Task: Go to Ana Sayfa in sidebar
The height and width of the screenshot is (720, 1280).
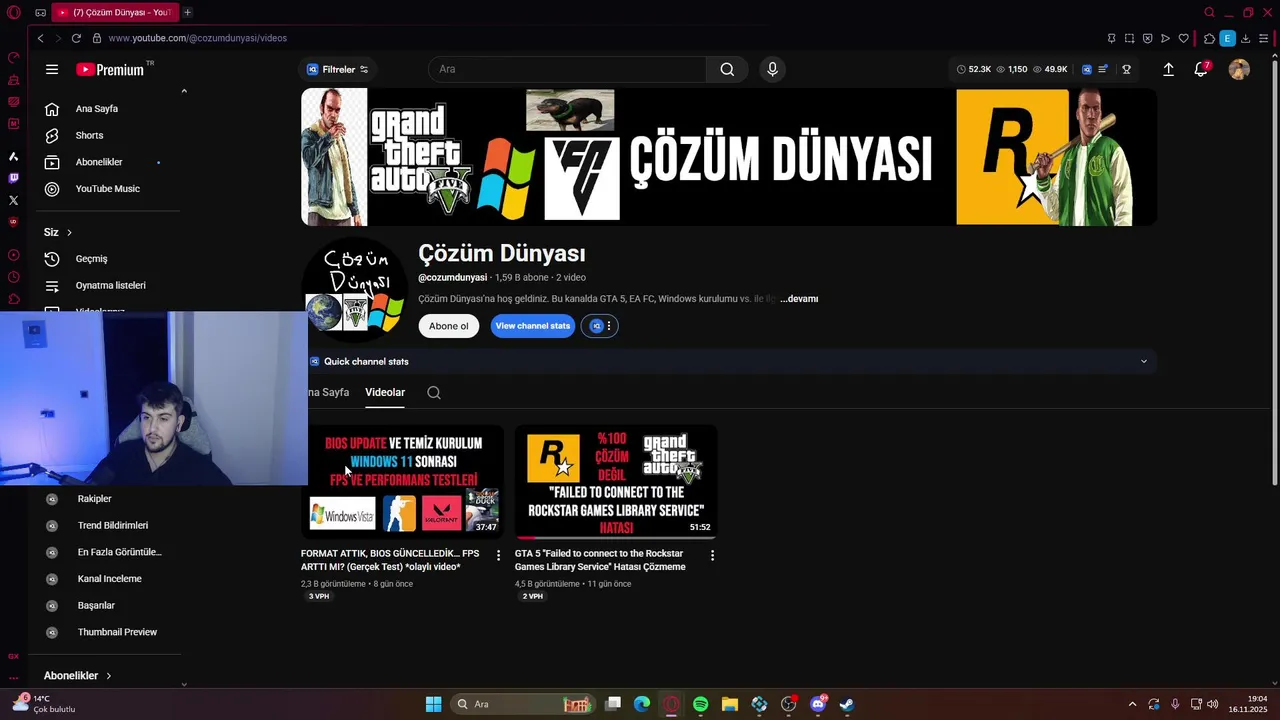Action: 97,108
